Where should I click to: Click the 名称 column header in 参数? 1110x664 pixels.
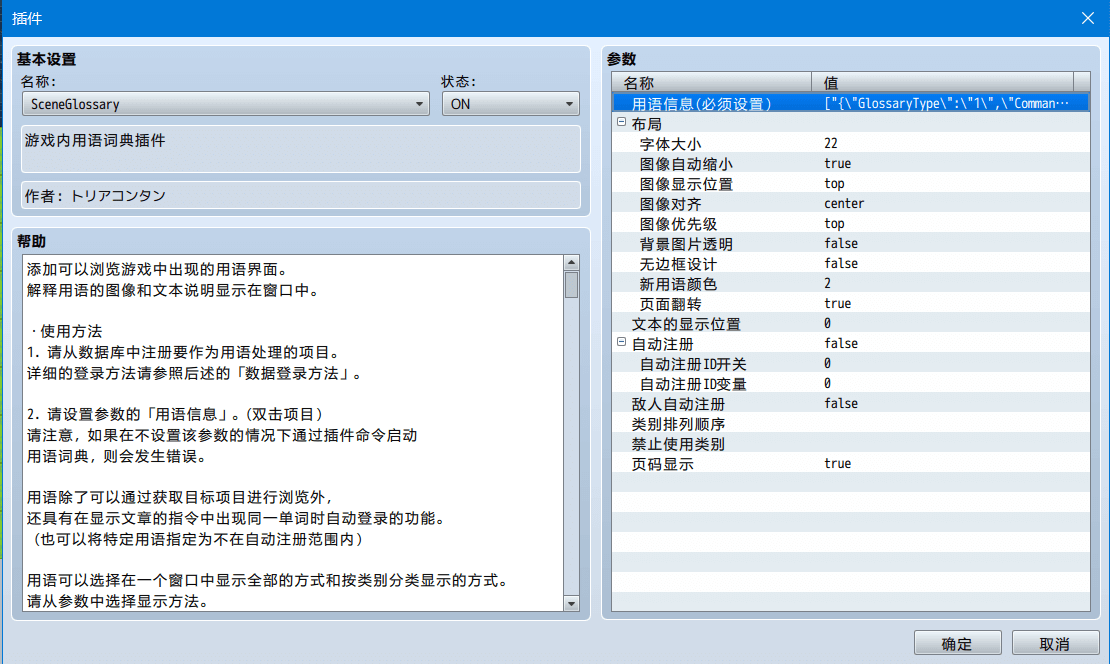[x=711, y=82]
